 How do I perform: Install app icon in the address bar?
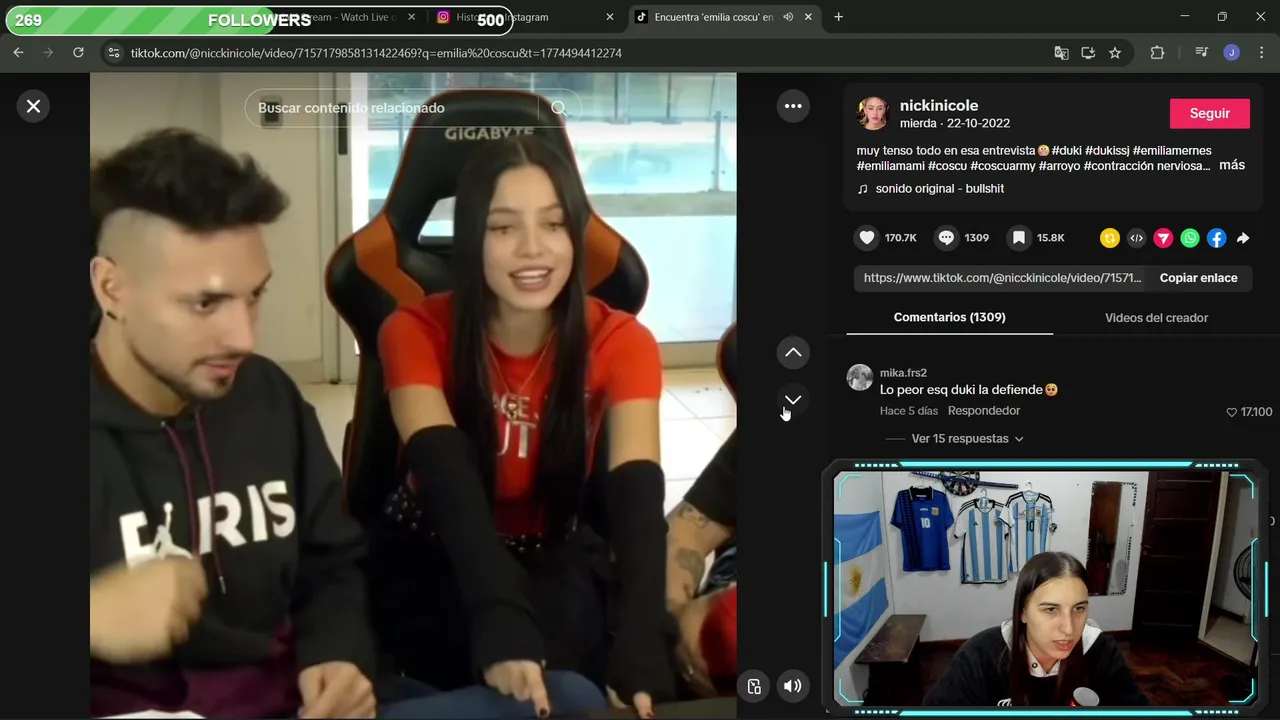point(1088,53)
